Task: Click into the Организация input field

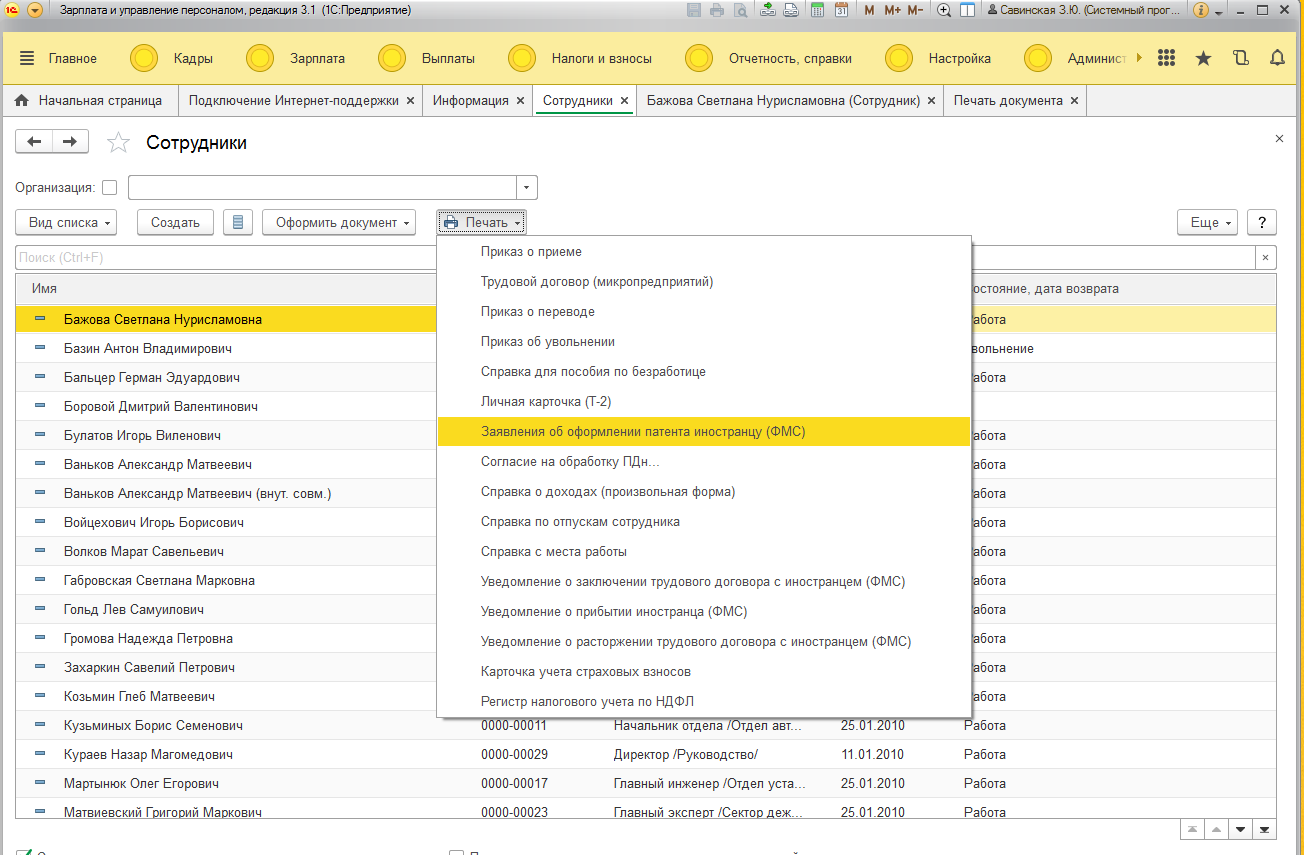Action: point(322,187)
